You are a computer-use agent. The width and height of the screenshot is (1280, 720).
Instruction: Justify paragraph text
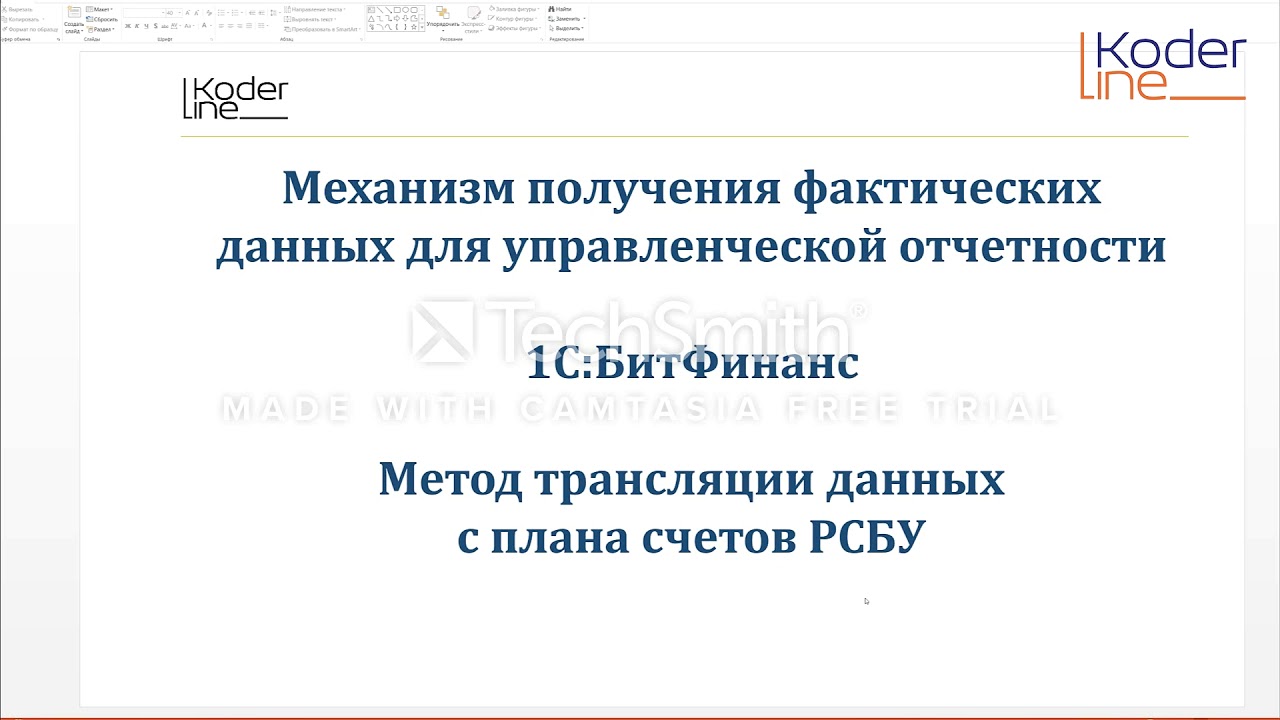249,26
